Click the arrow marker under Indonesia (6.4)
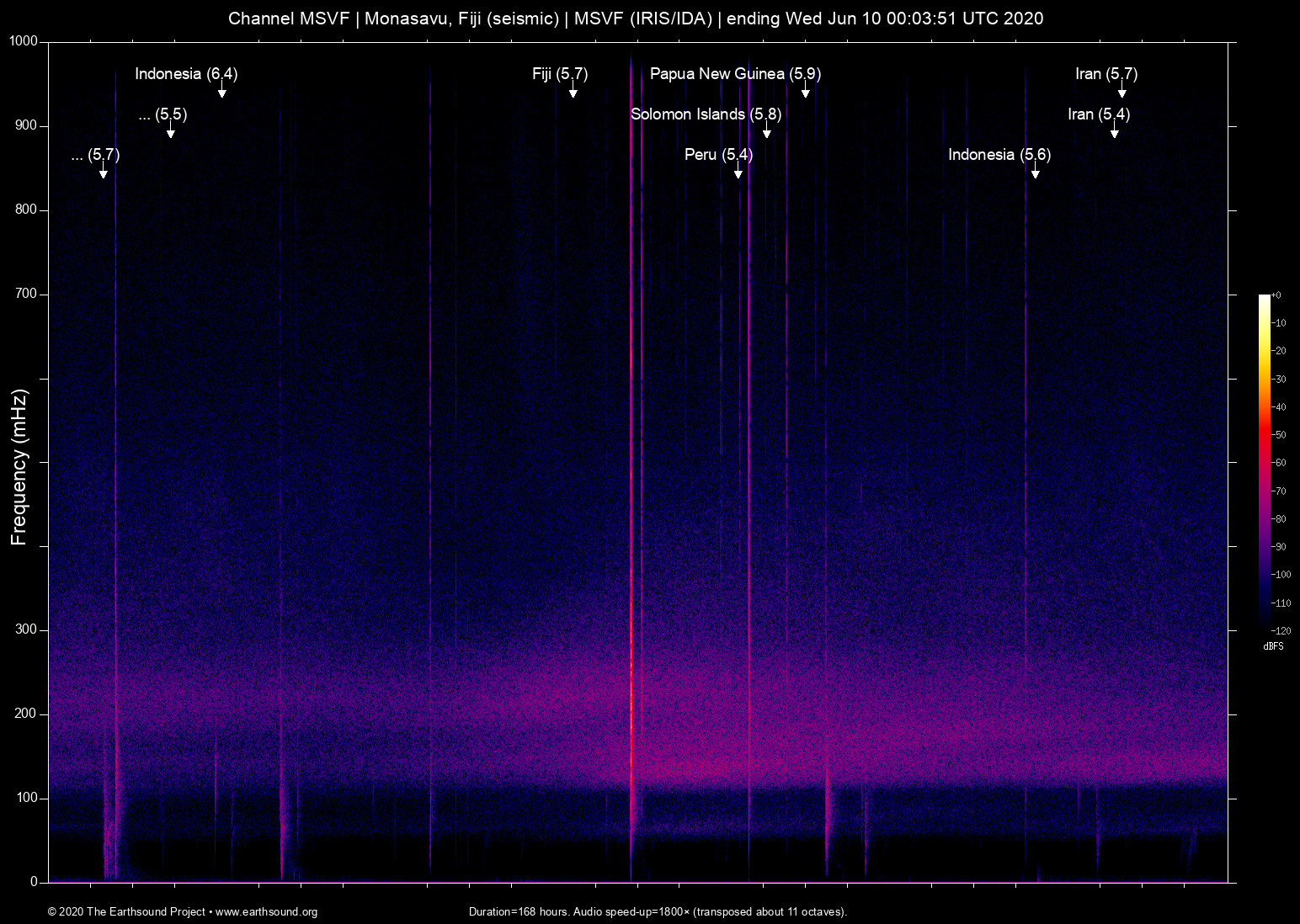This screenshot has height=924, width=1300. 221,90
